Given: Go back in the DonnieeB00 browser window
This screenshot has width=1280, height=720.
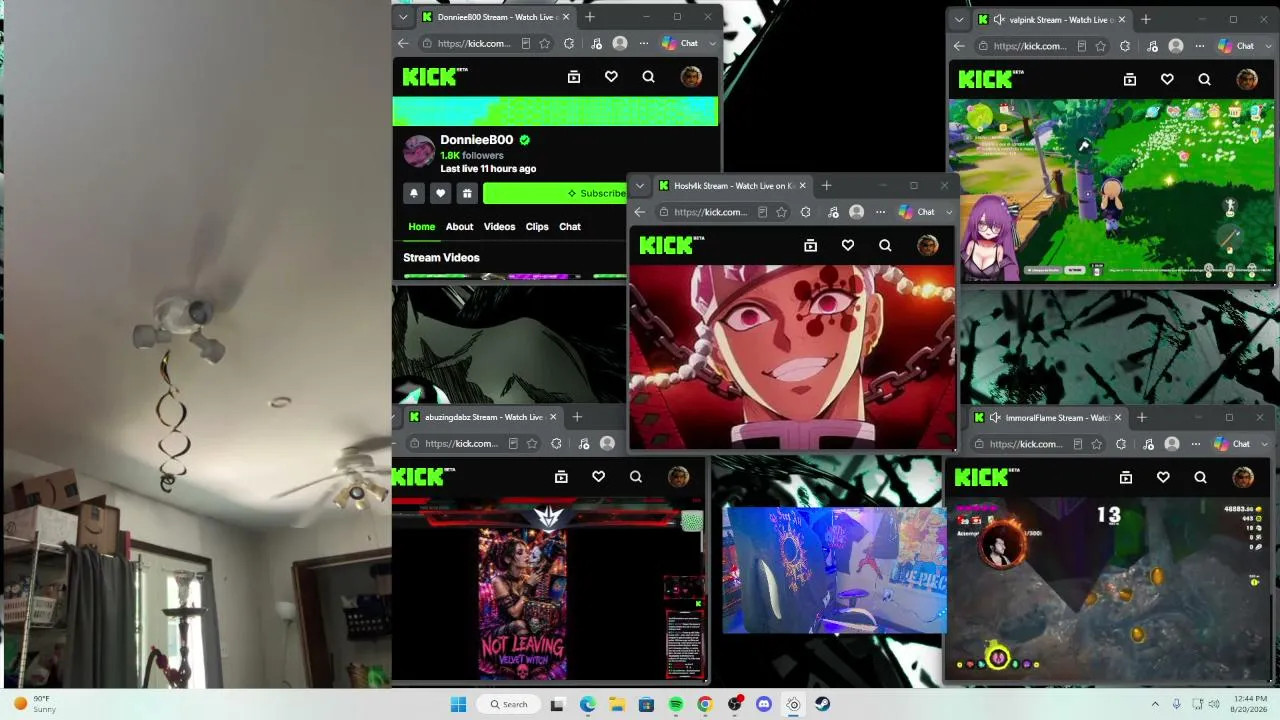Looking at the screenshot, I should tap(403, 44).
